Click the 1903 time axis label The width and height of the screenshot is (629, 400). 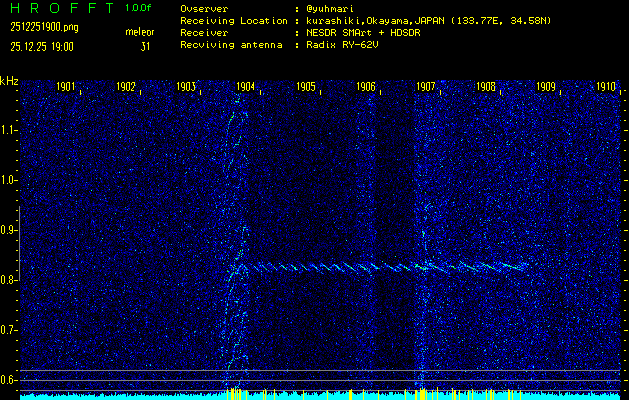tap(186, 87)
